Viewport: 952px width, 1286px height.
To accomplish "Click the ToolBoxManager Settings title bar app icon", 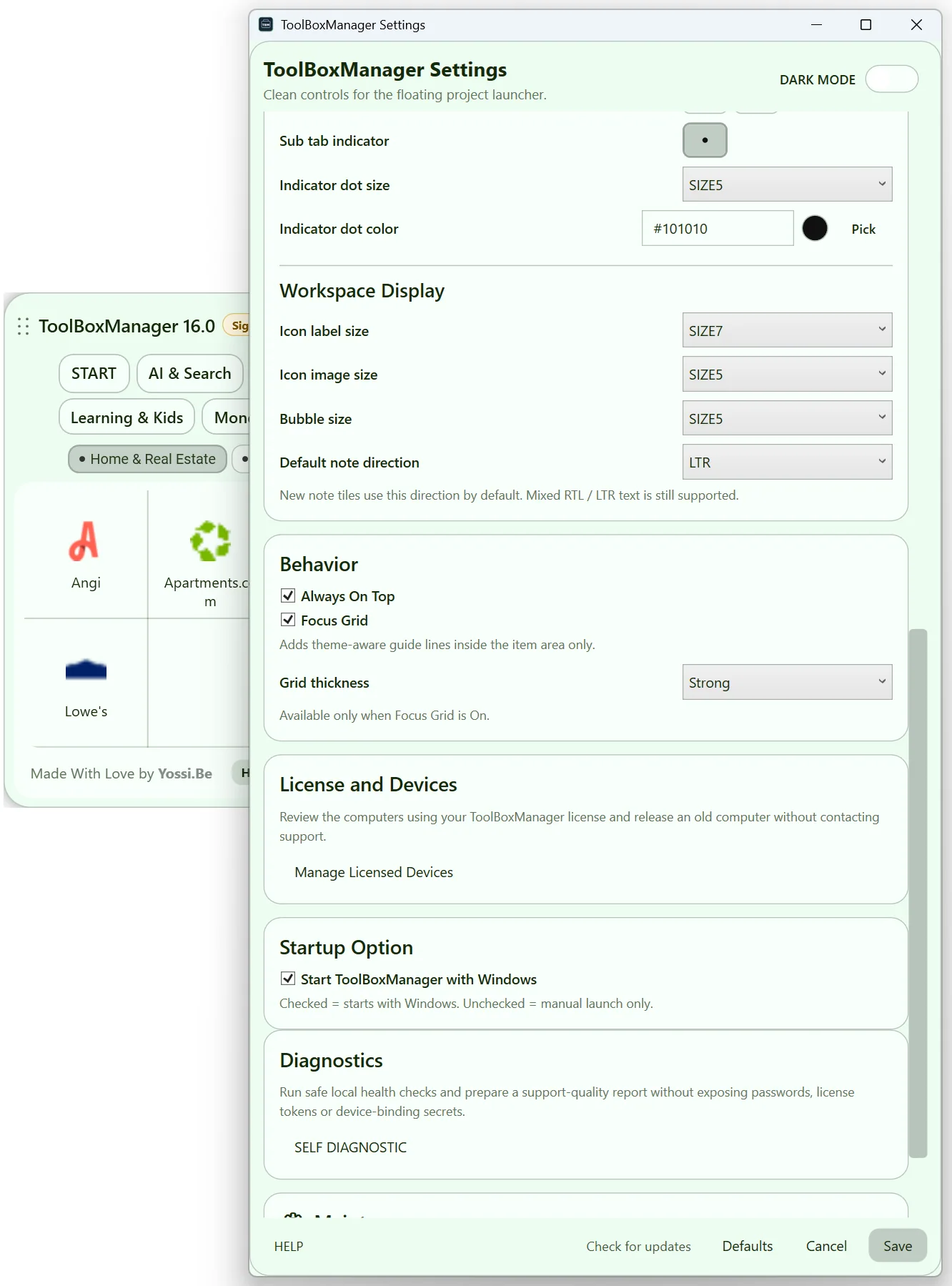I will [266, 24].
